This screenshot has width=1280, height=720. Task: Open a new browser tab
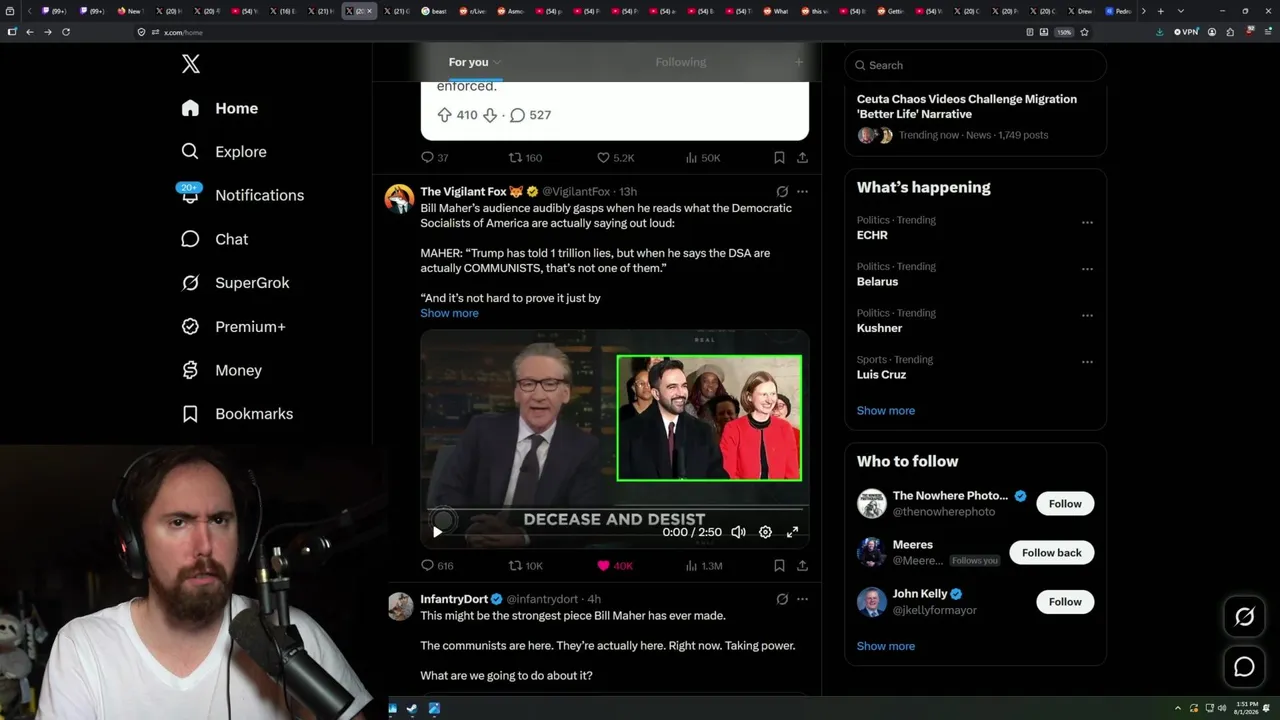(1160, 11)
